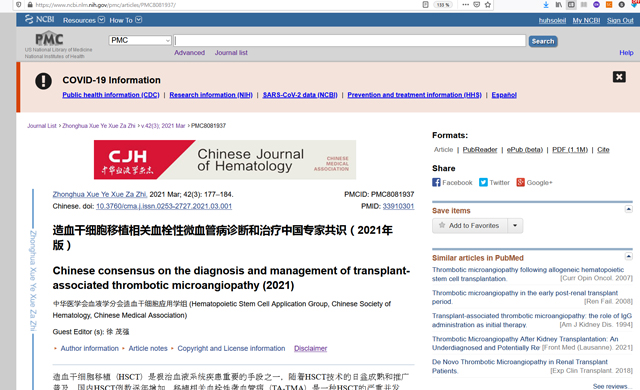Screen dimensions: 640x390
Task: Click v.42(3); 2021 Mar breadcrumb
Action: 163,126
